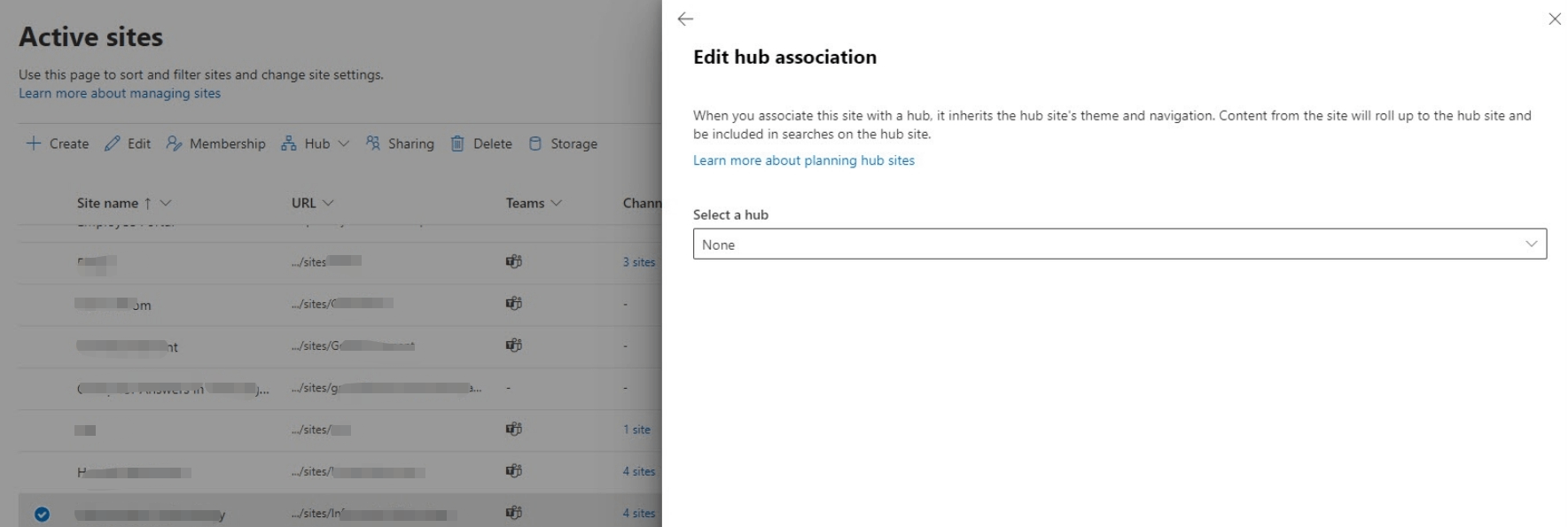The width and height of the screenshot is (1568, 527).
Task: Close the Edit hub association panel
Action: [1555, 19]
